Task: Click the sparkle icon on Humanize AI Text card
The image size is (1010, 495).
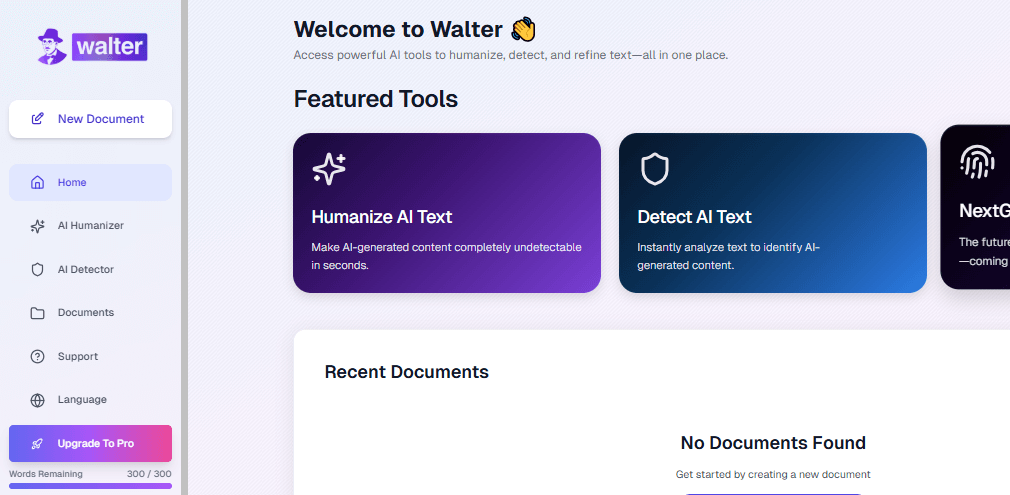Action: tap(329, 170)
